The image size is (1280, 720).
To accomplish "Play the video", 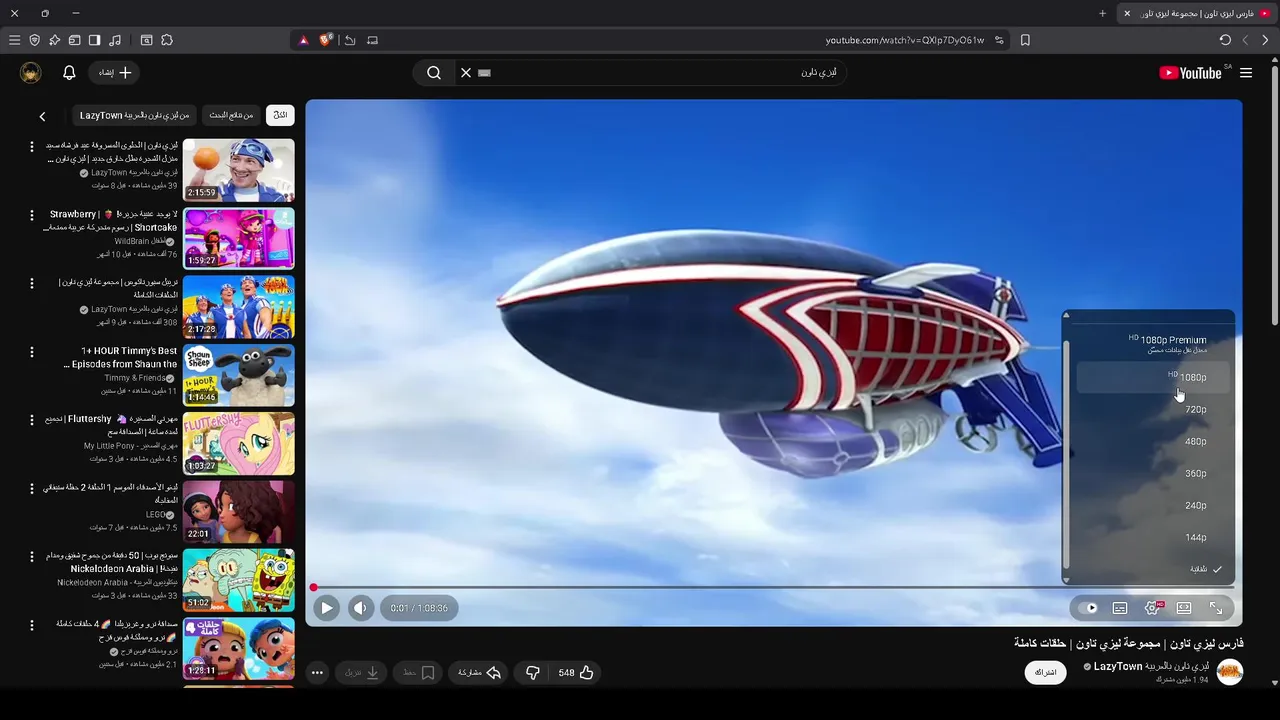I will coord(326,607).
